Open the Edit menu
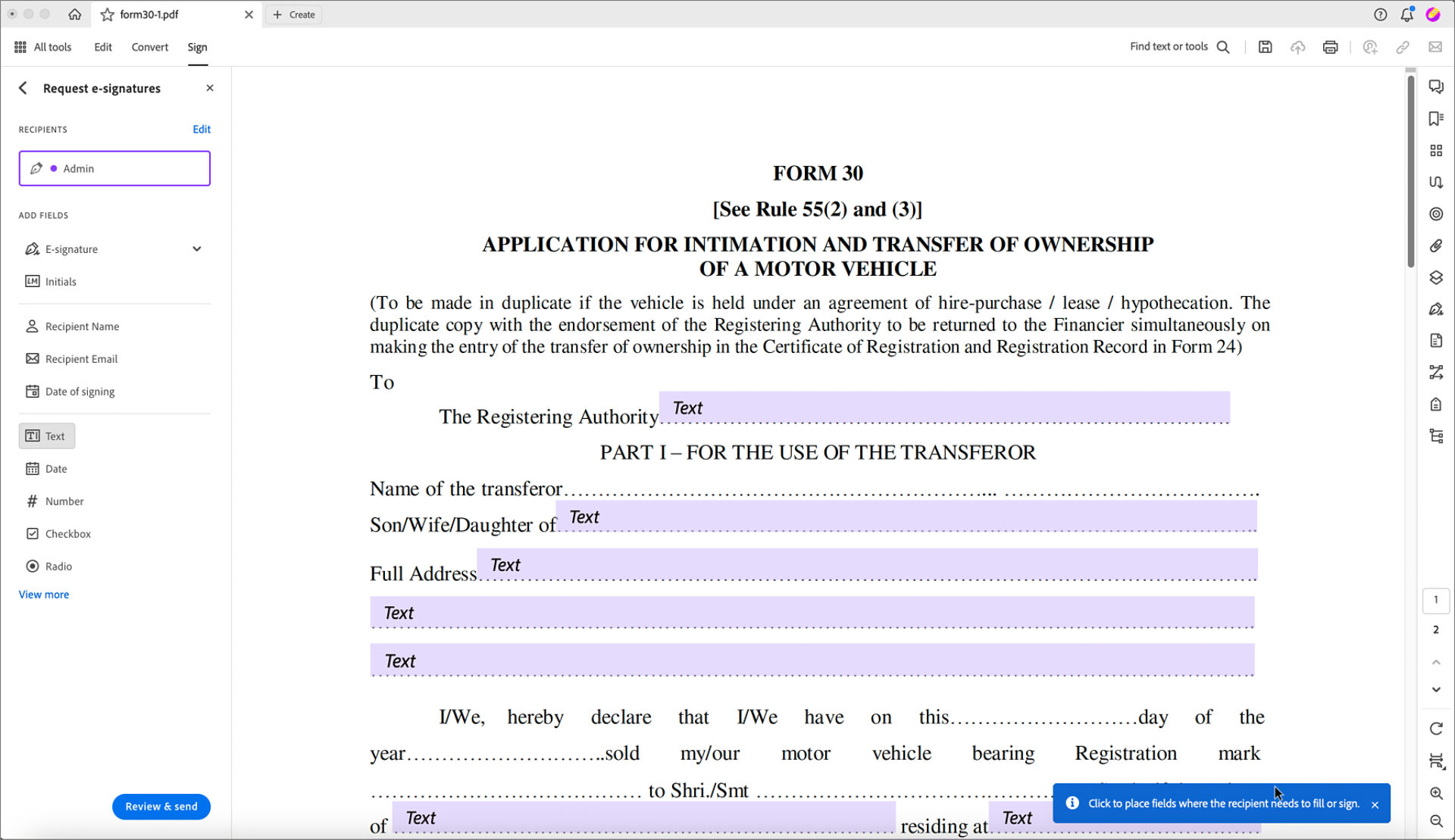The width and height of the screenshot is (1455, 840). coord(102,46)
